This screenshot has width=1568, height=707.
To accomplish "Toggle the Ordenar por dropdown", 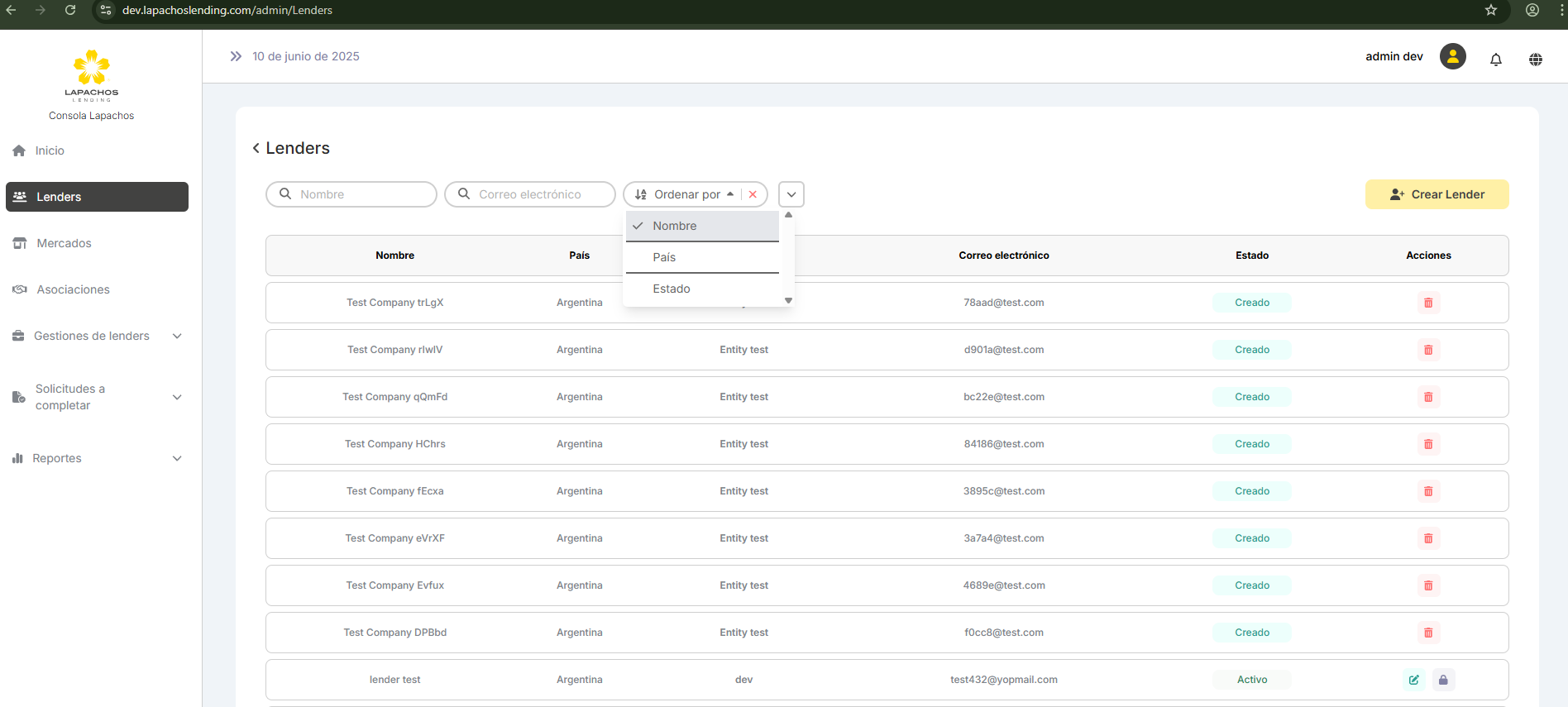I will point(686,194).
